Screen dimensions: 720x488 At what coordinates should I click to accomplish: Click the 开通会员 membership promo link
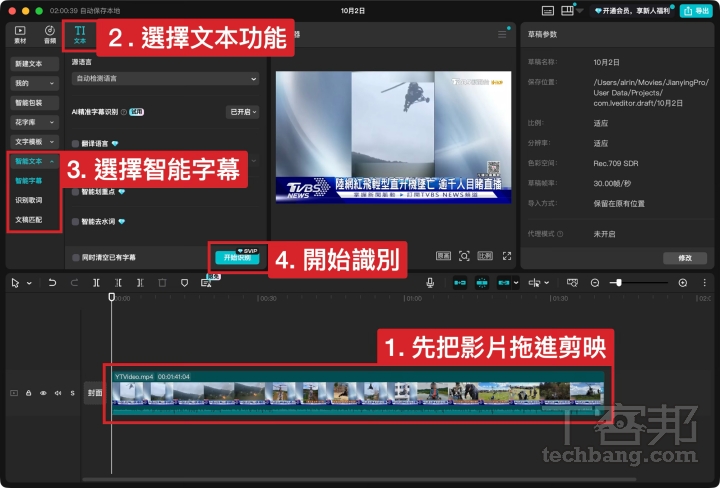tap(632, 11)
